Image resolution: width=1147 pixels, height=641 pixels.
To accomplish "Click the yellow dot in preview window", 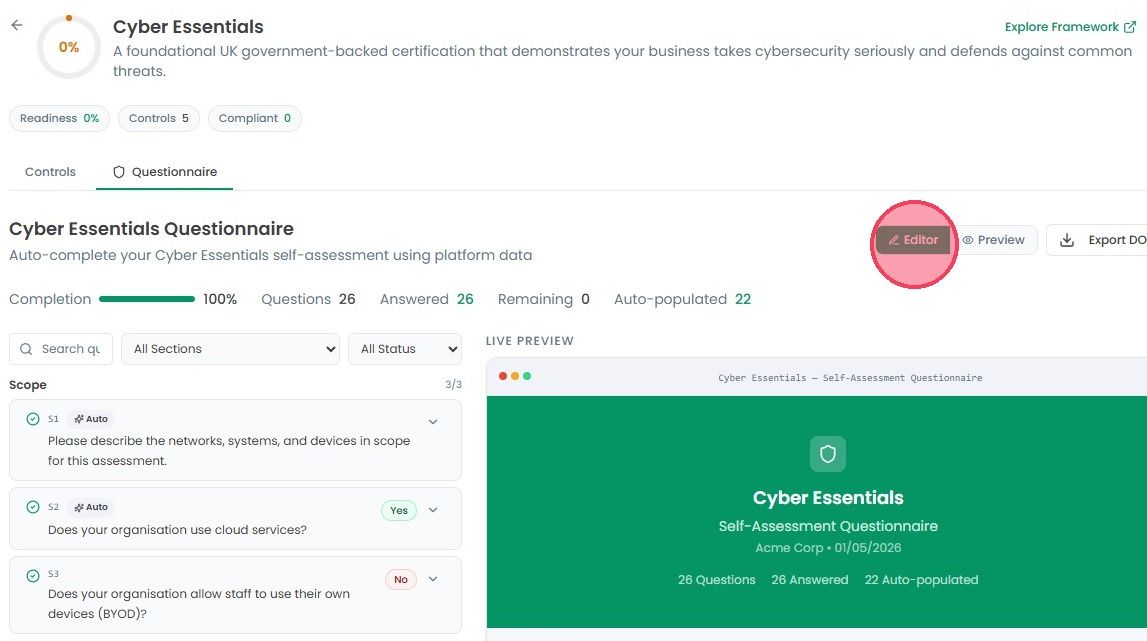I will click(515, 376).
